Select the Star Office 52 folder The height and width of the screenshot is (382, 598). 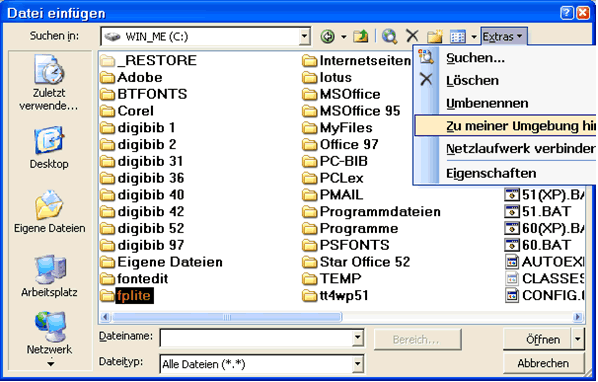click(356, 262)
